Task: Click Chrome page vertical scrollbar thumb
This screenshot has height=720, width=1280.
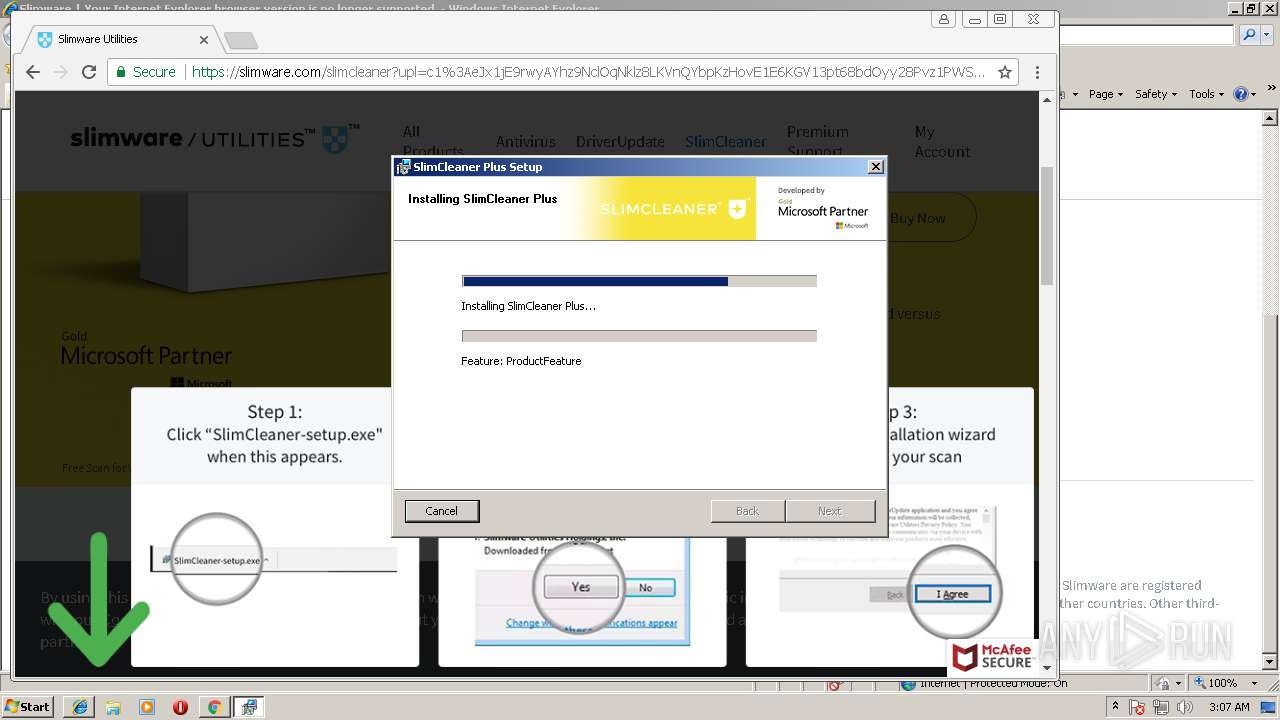Action: click(1047, 226)
